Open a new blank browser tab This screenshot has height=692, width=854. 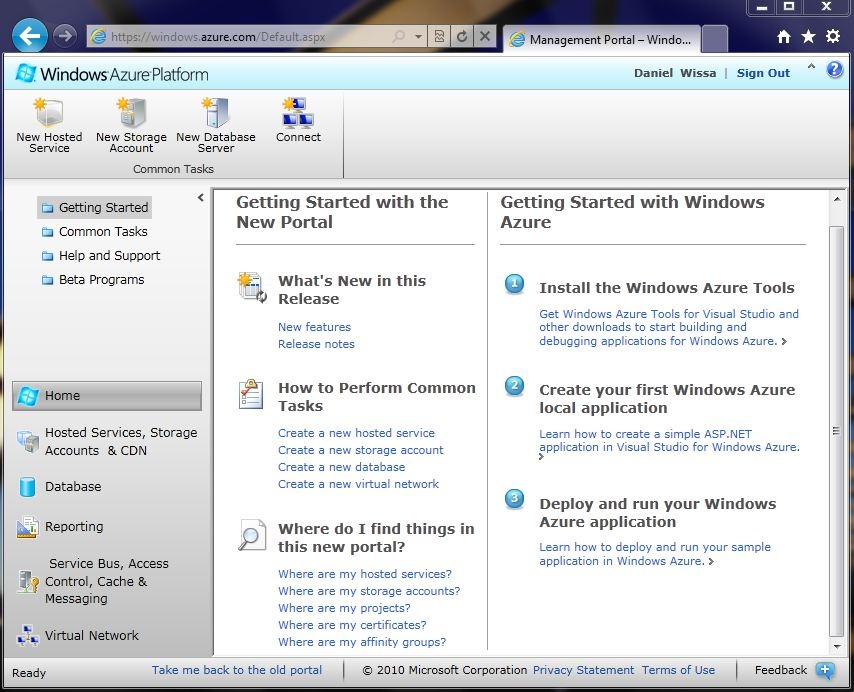(715, 39)
